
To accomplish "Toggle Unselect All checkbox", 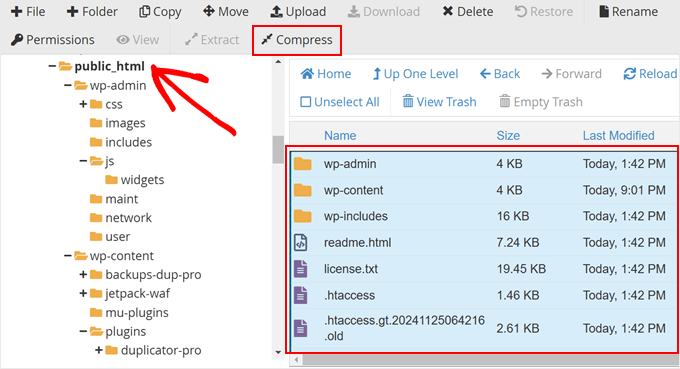I will (340, 102).
